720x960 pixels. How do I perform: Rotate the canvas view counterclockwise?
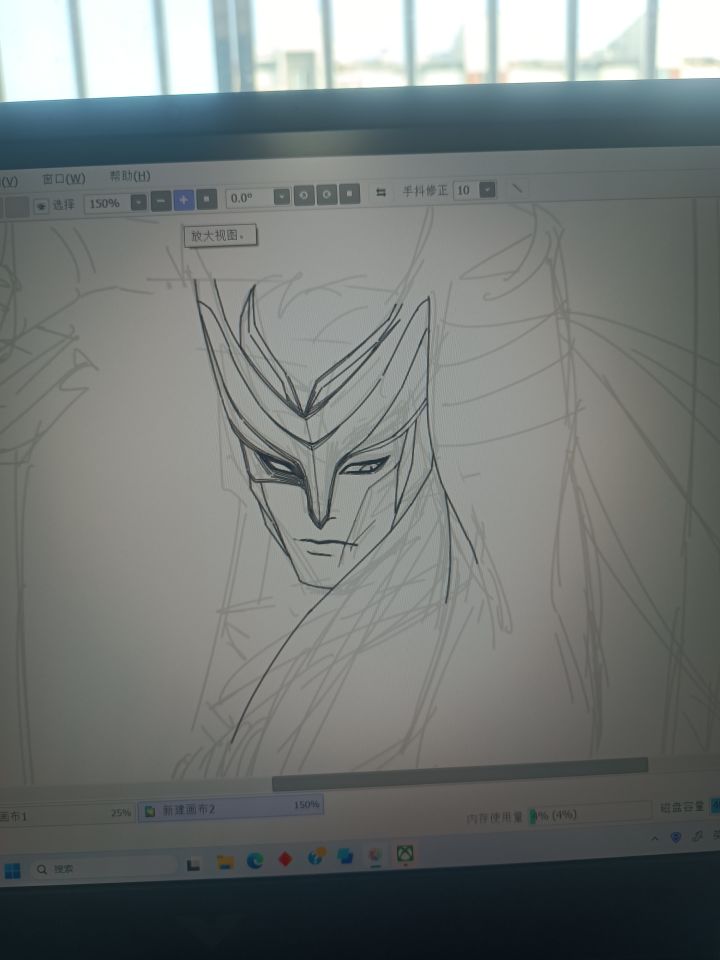coord(304,195)
